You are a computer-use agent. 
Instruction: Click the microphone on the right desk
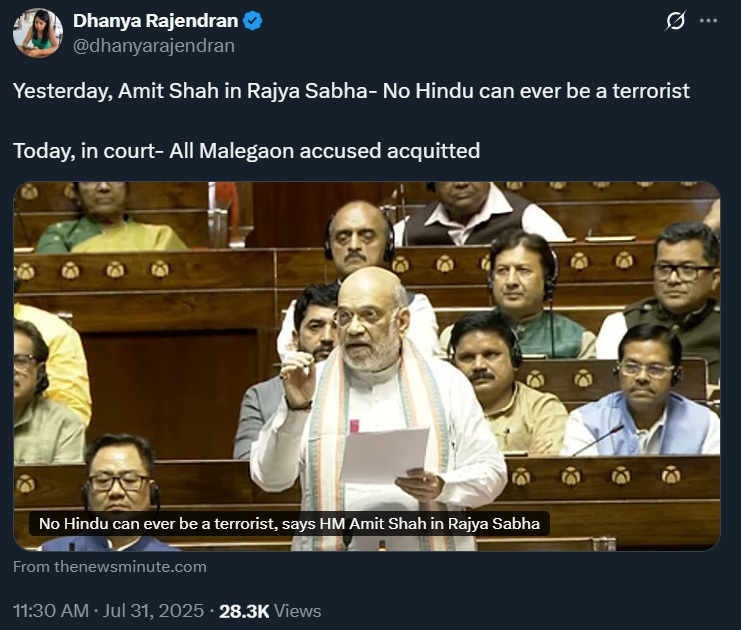click(598, 440)
